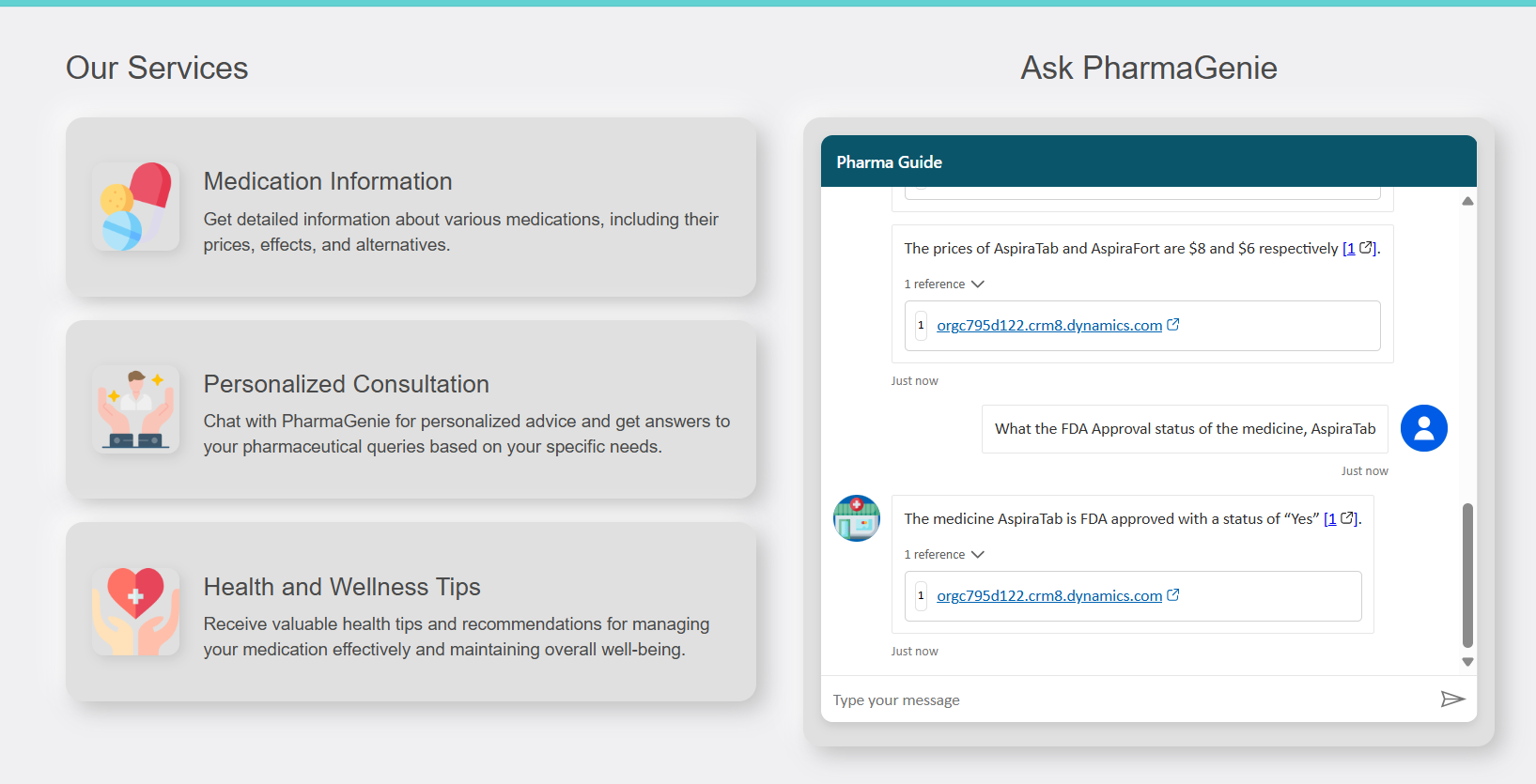Image resolution: width=1536 pixels, height=784 pixels.
Task: Click the blue user avatar icon
Action: tap(1423, 428)
